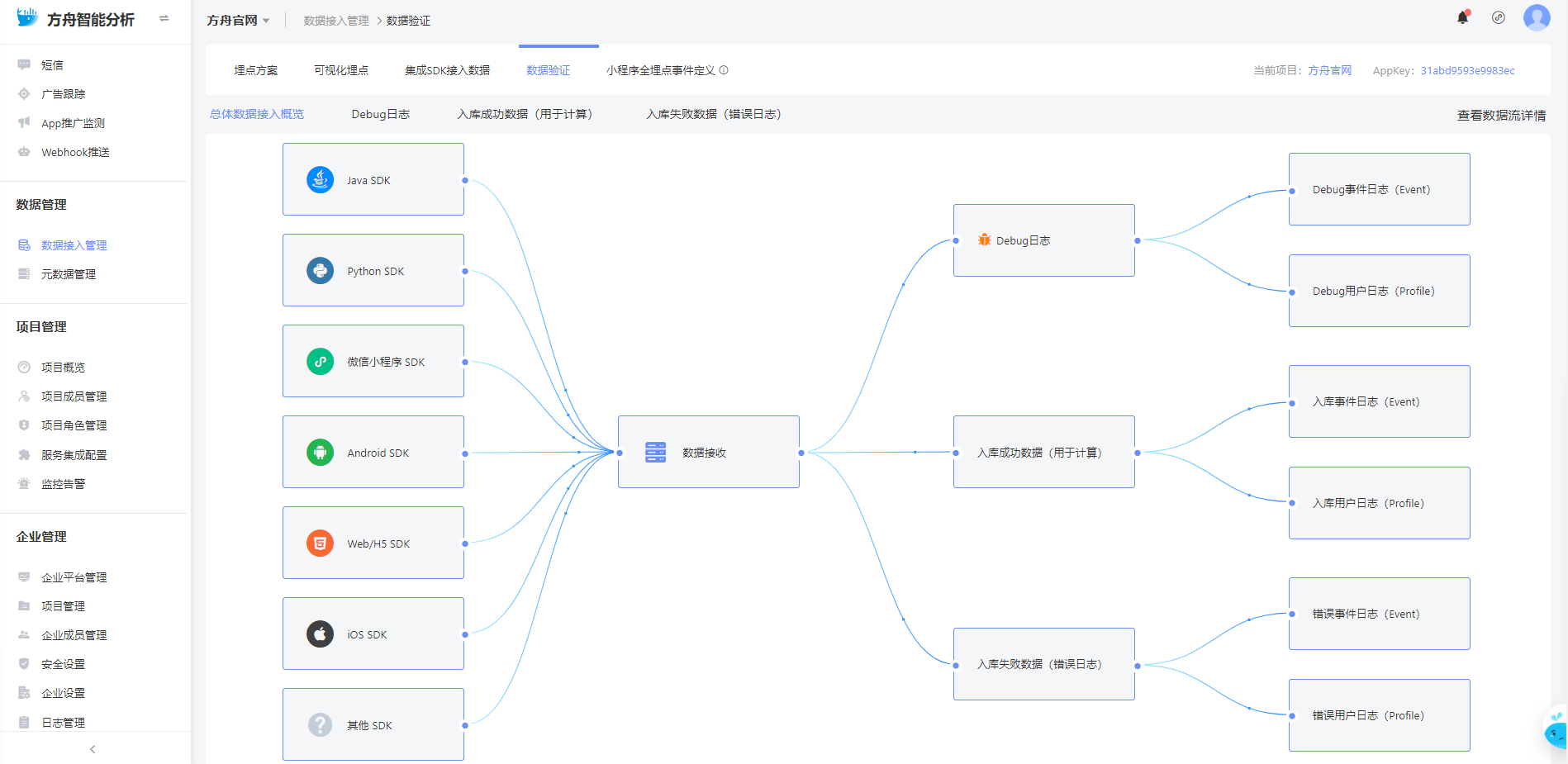Toggle the sidebar collapse icon beside the logo

click(x=164, y=18)
